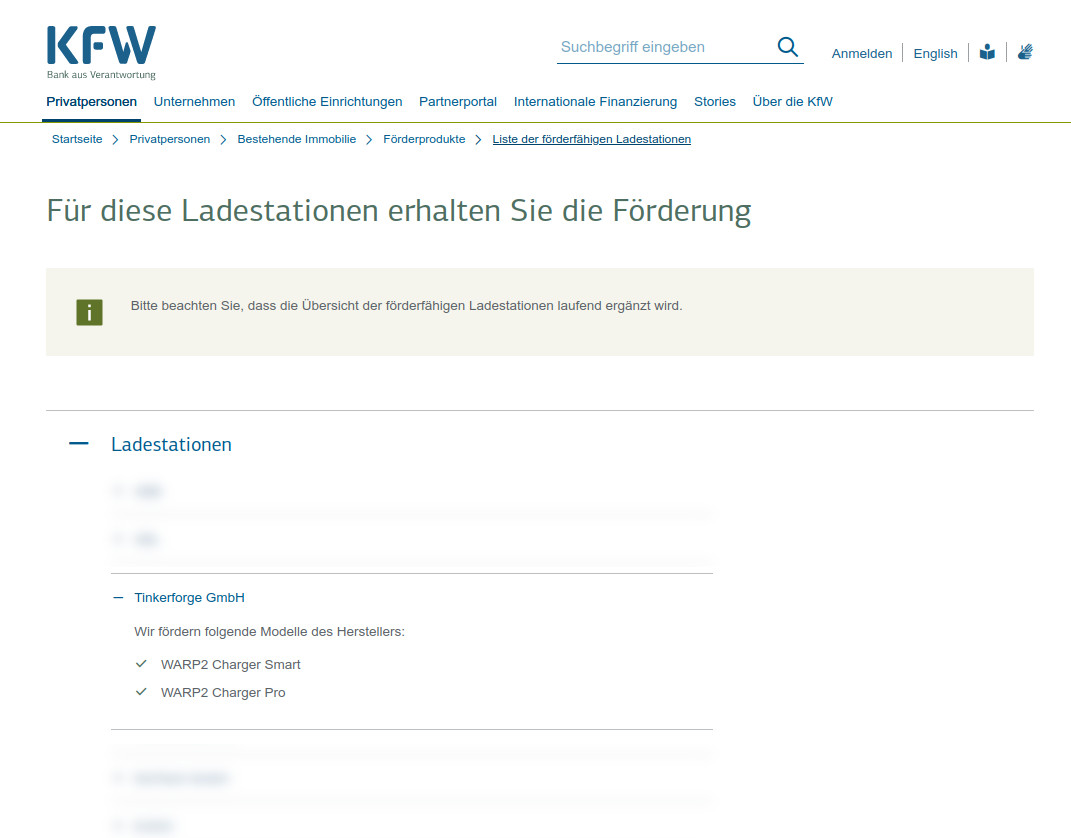
Task: Click the Ladestationen section heading
Action: pyautogui.click(x=171, y=445)
